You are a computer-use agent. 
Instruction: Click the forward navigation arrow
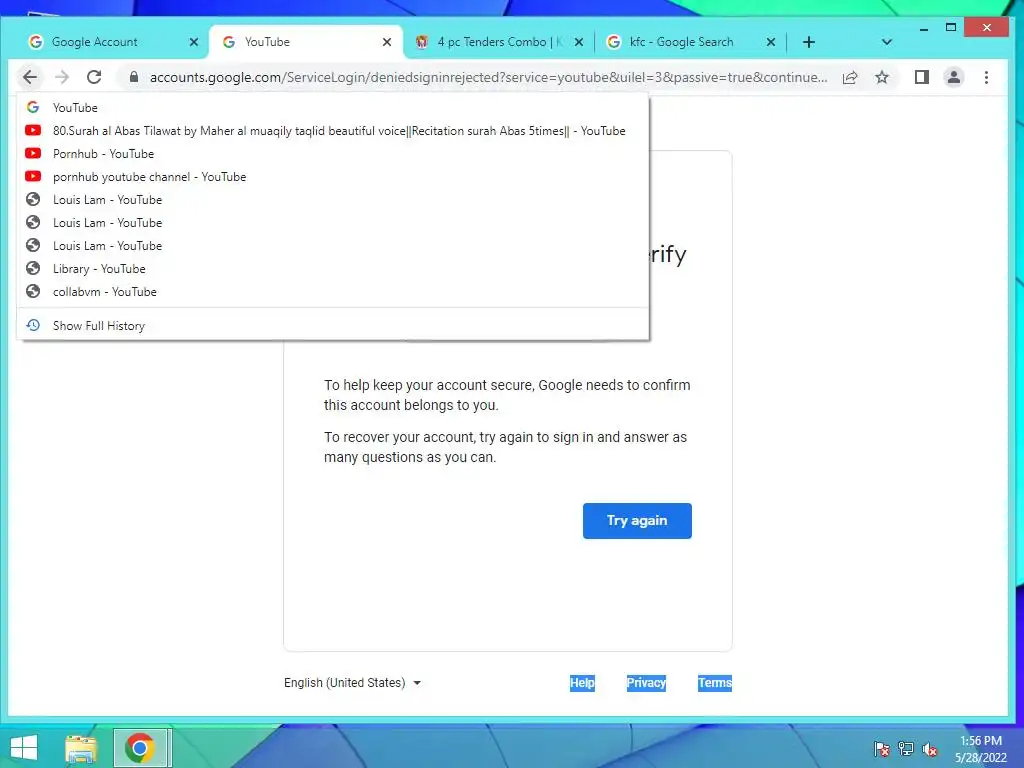pyautogui.click(x=62, y=77)
